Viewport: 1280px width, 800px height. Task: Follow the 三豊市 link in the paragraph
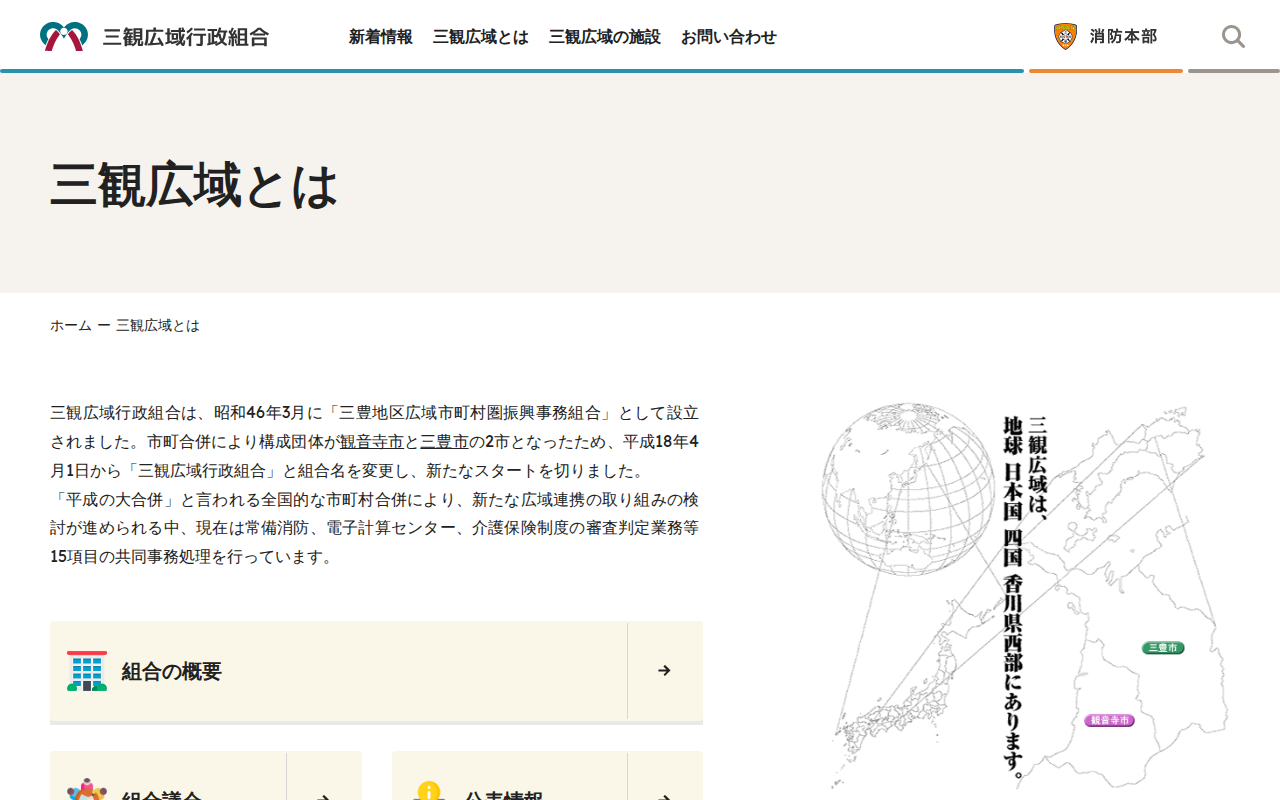(444, 441)
